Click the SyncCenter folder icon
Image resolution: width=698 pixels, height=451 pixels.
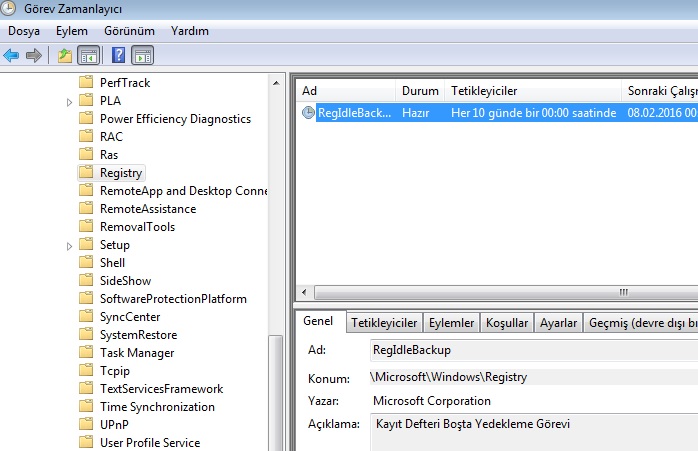point(86,317)
